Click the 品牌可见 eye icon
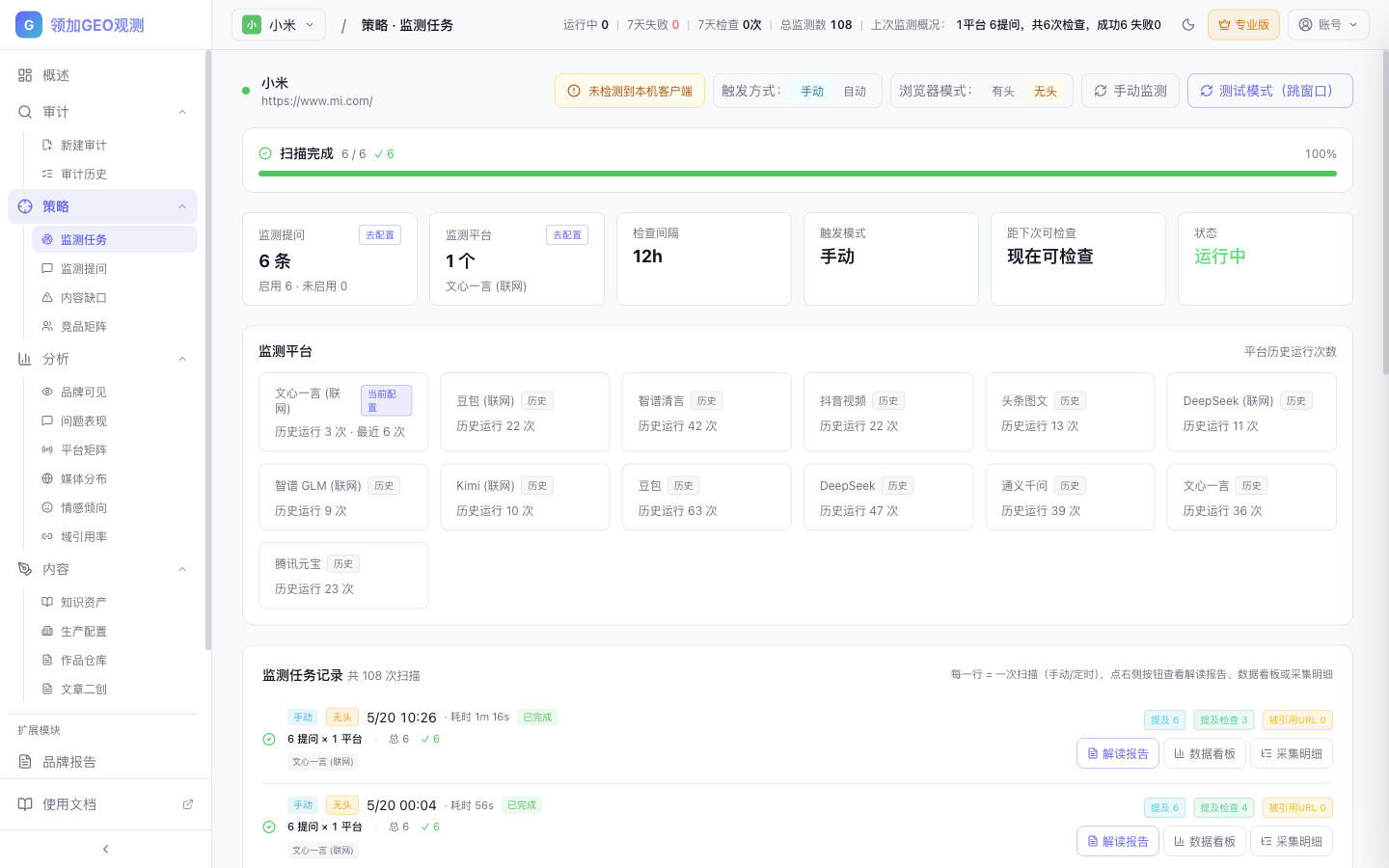The image size is (1389, 868). click(47, 392)
